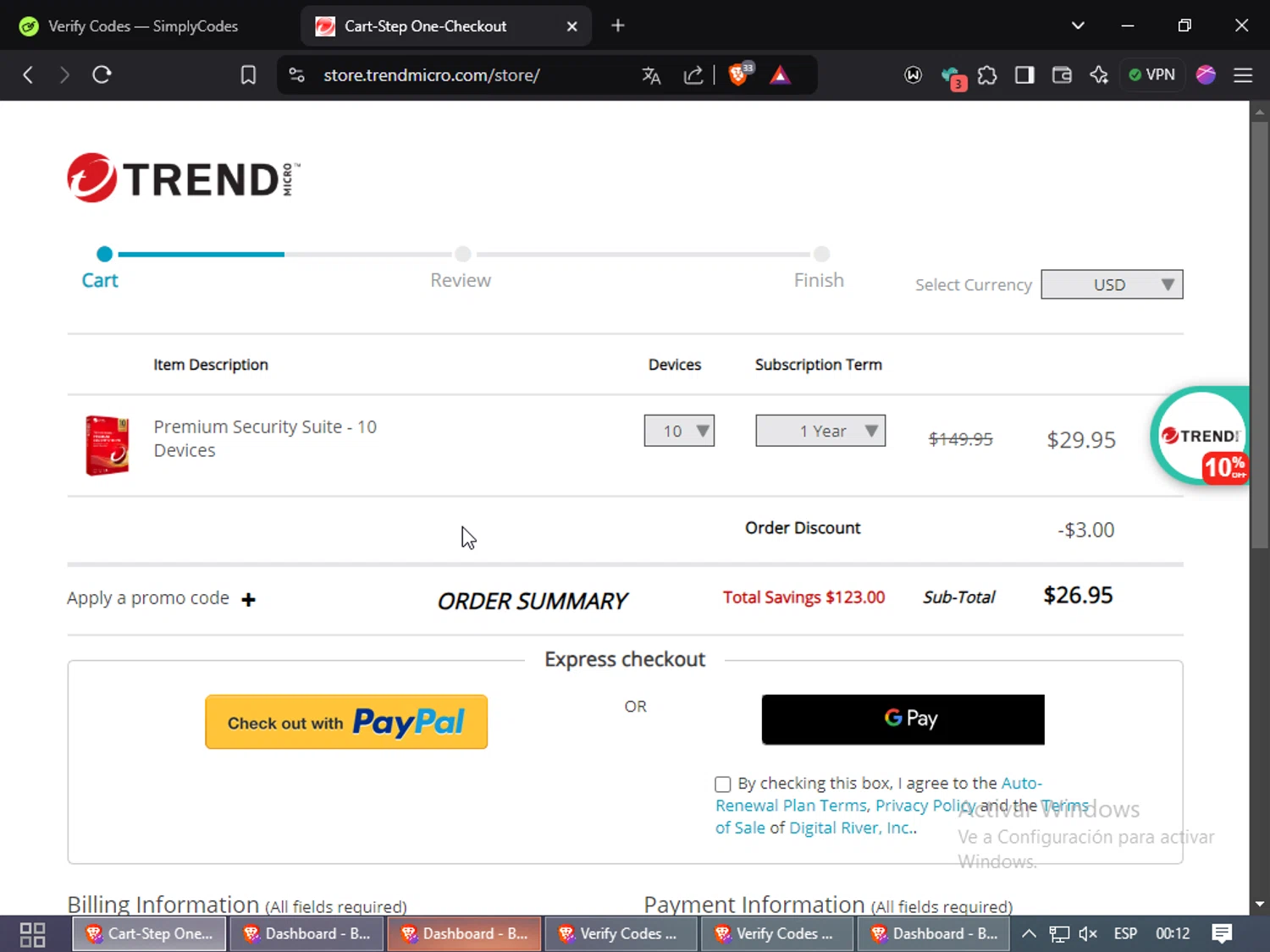Click the Finish step label
Image resolution: width=1270 pixels, height=952 pixels.
(819, 280)
